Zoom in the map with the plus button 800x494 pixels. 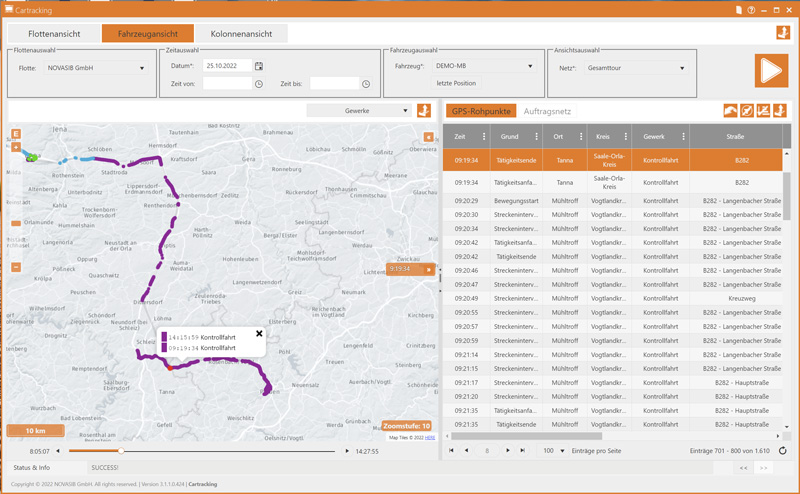pyautogui.click(x=16, y=147)
